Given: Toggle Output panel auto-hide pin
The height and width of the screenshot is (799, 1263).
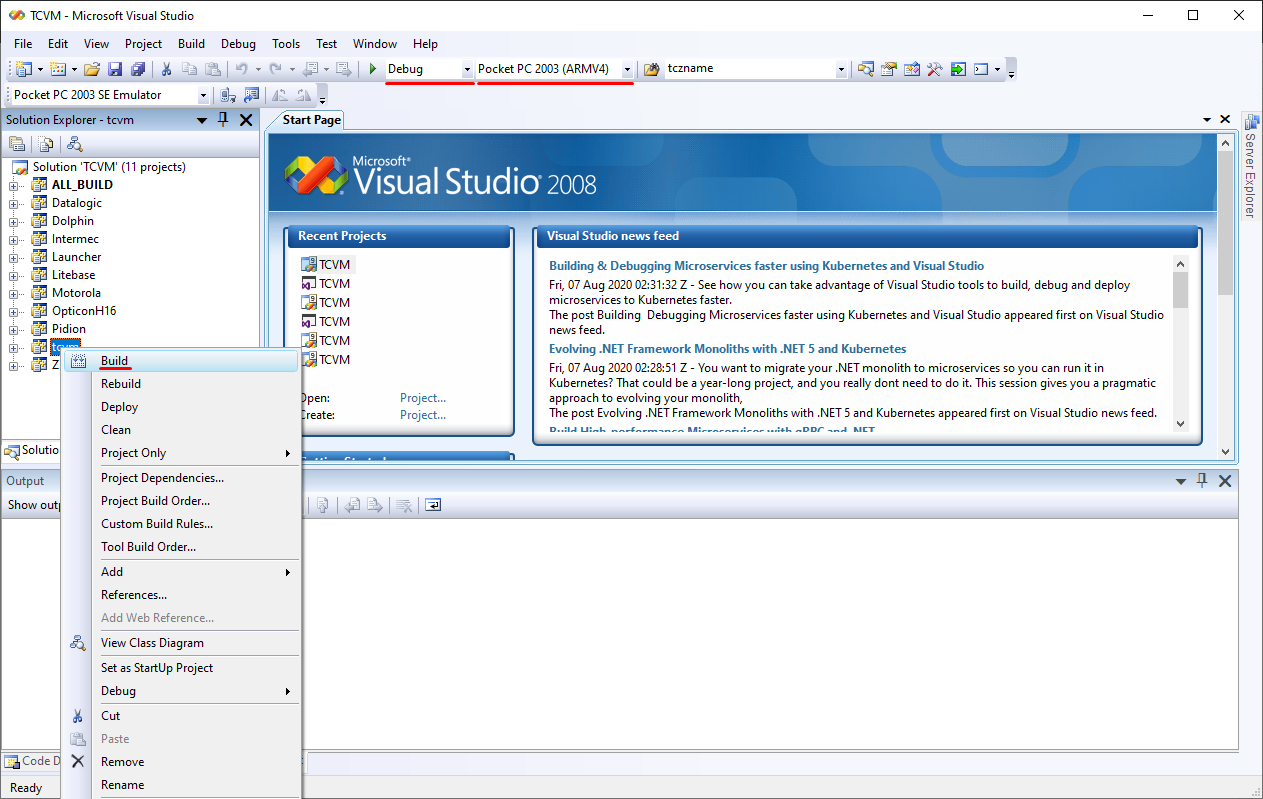Looking at the screenshot, I should click(x=1203, y=481).
